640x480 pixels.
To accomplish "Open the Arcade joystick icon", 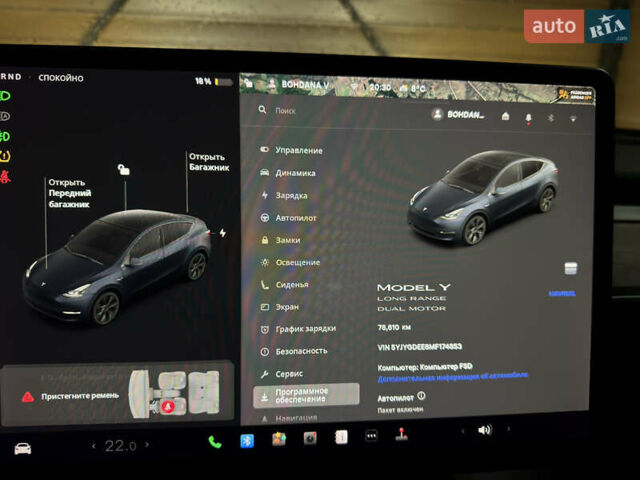I will coord(401,434).
